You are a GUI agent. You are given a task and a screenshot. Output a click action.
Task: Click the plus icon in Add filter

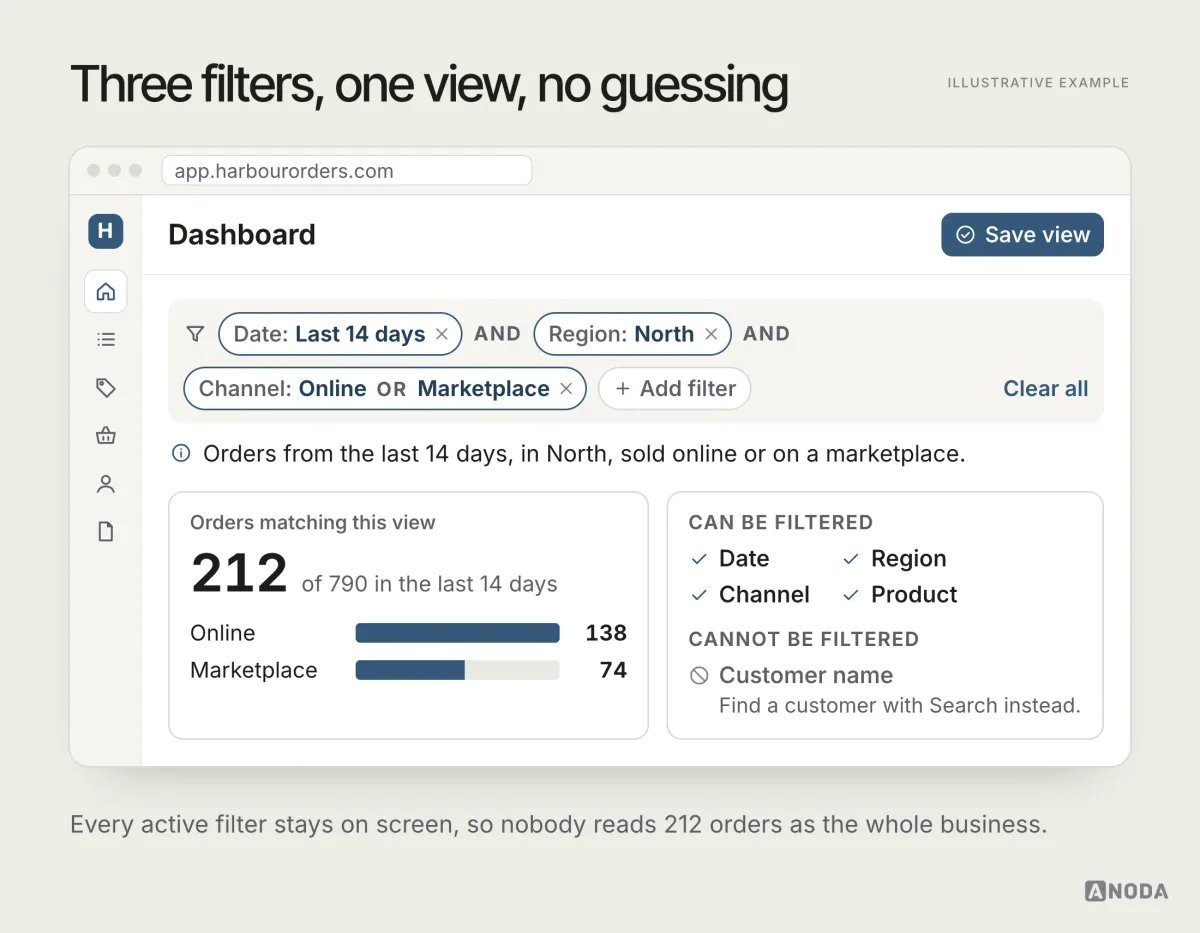[622, 389]
